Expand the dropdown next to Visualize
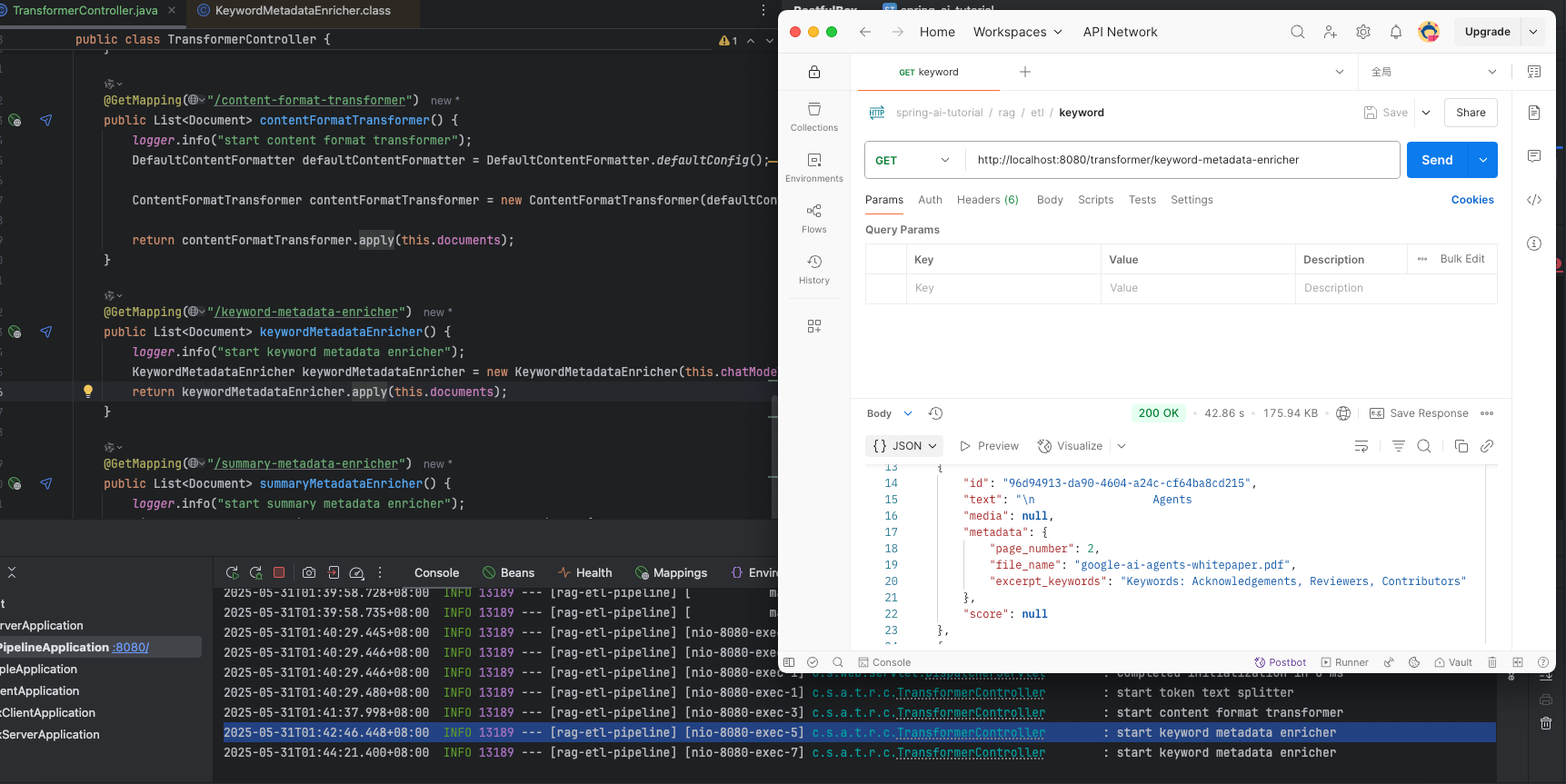 point(1122,446)
